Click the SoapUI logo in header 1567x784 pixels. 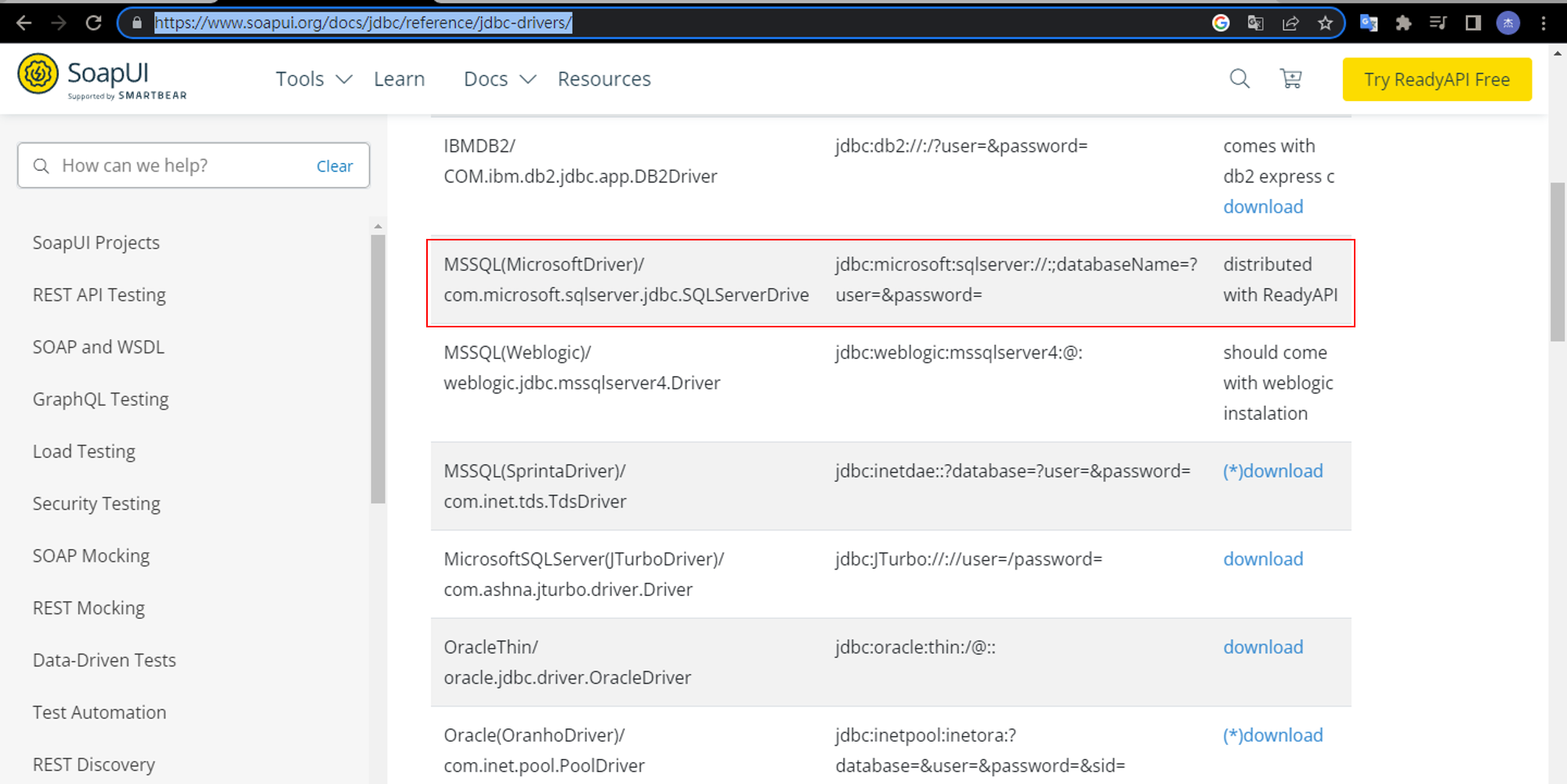[x=102, y=78]
